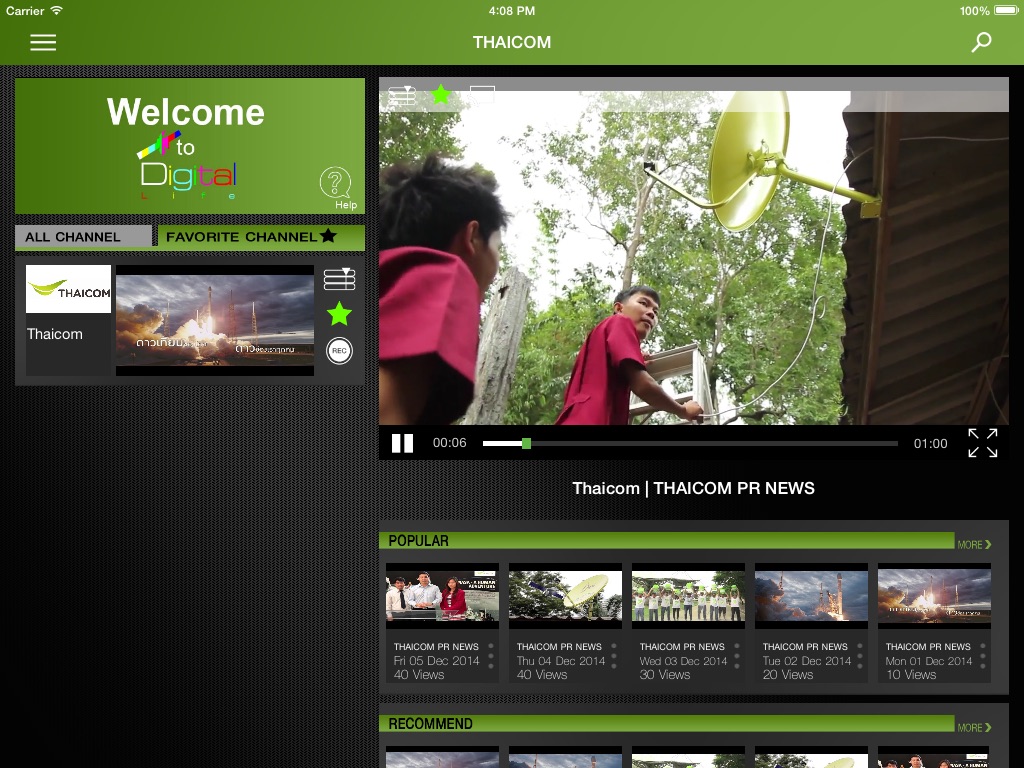
Task: Open the Wed 03 Dec 2014 video thumbnail
Action: point(688,596)
